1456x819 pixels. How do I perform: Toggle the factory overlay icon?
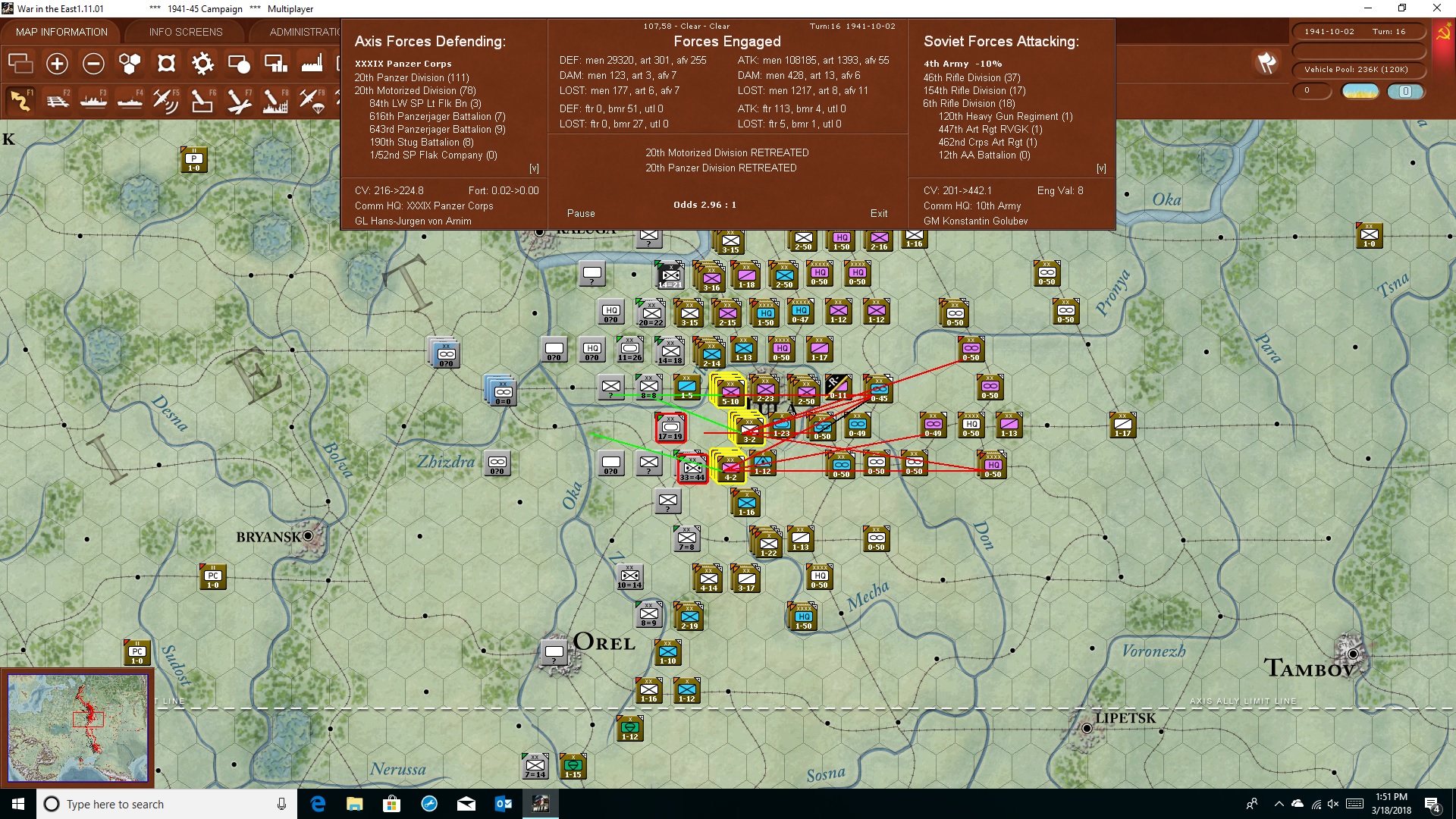click(x=312, y=64)
